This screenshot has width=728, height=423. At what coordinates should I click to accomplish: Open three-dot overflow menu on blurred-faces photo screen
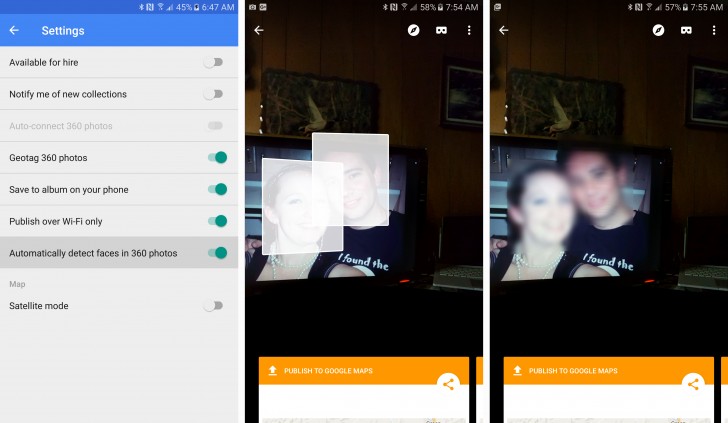coord(713,31)
